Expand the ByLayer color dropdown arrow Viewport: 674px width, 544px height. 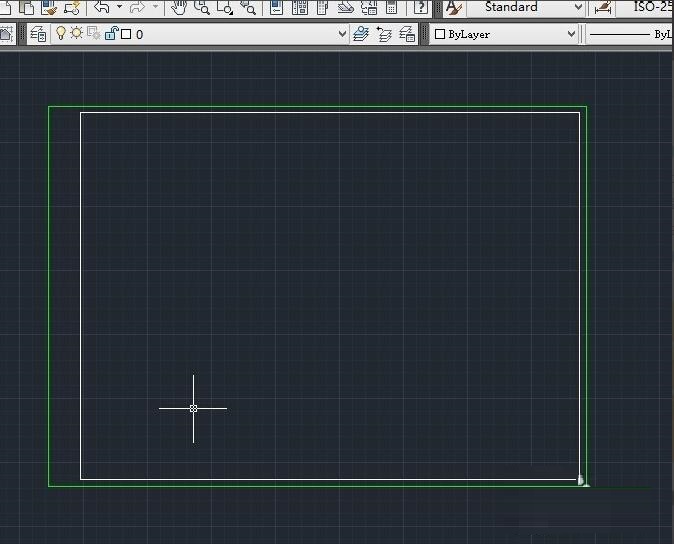tap(571, 34)
